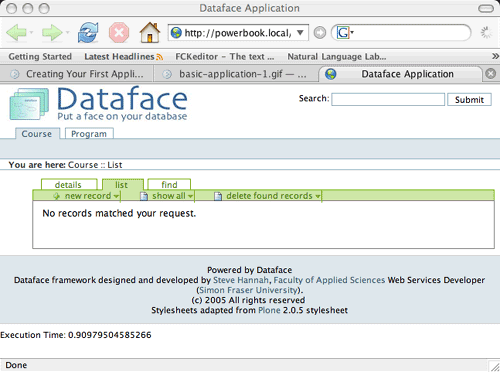
Task: Click the RSS feed icon on Latest Headlines
Action: [x=160, y=57]
